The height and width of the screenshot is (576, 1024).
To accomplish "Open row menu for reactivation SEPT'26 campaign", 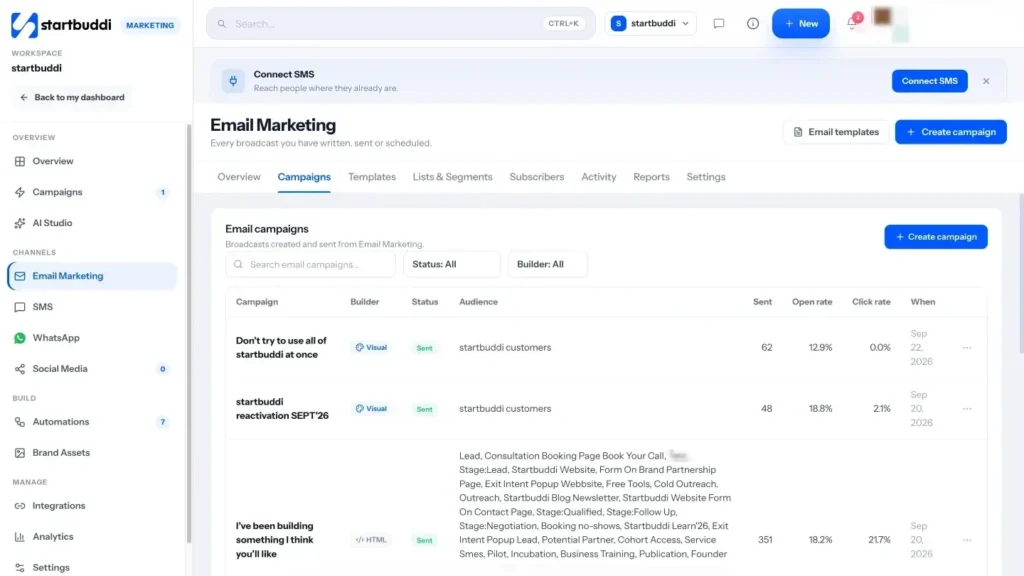I will (967, 409).
